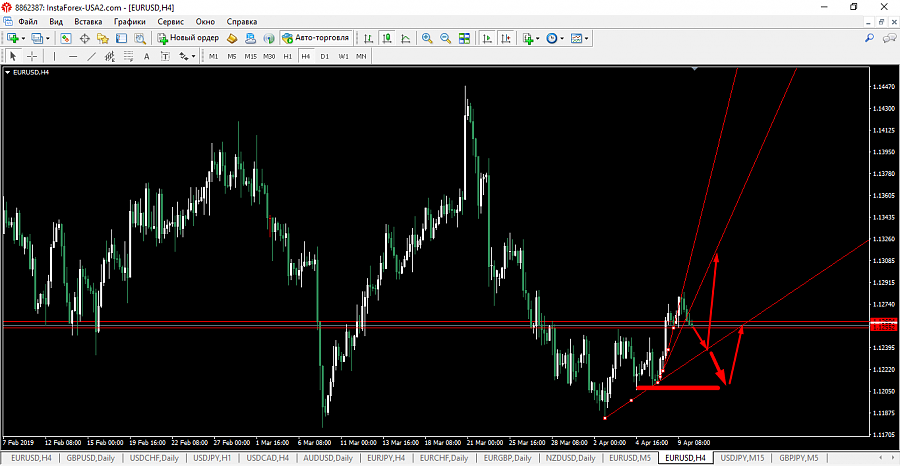Open the Periods dropdown arrow

tap(562, 38)
